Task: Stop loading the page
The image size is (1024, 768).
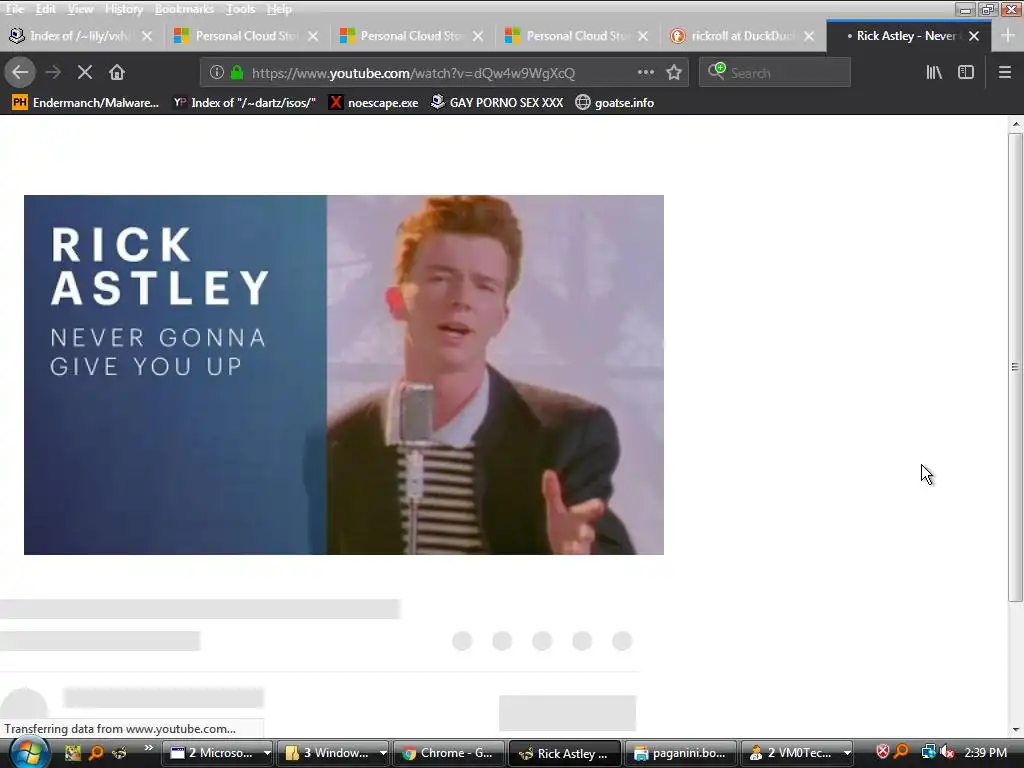Action: pos(85,72)
